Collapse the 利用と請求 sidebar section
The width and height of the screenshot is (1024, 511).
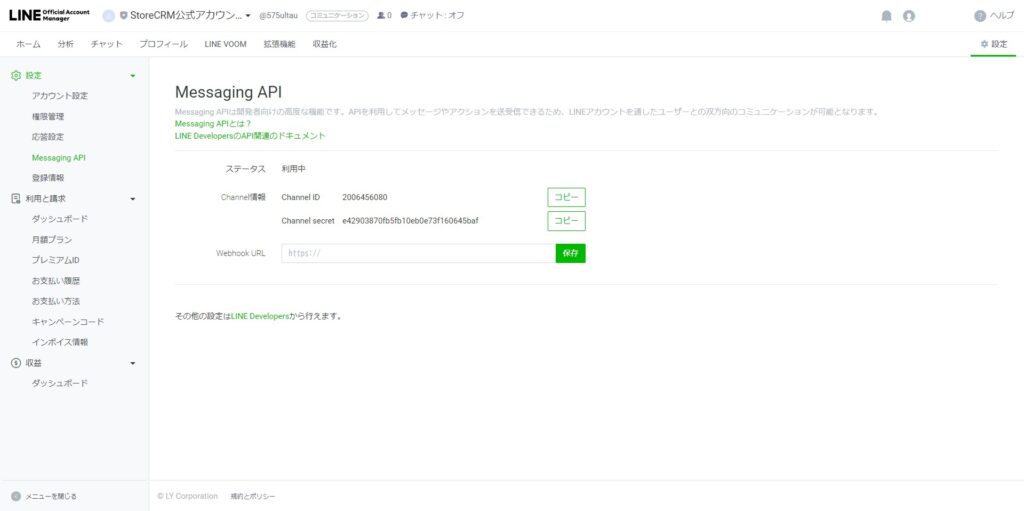(133, 199)
